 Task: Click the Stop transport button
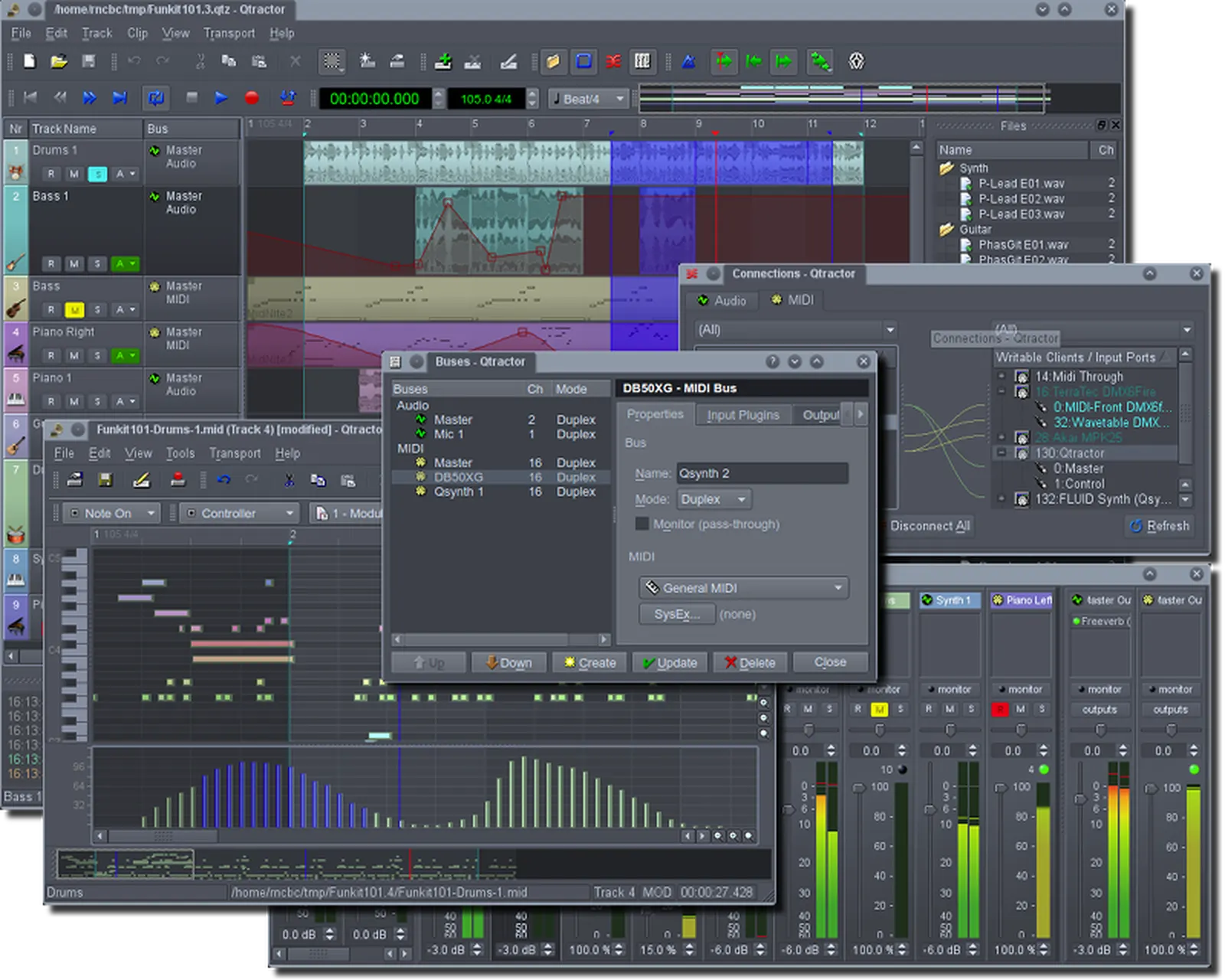(191, 98)
